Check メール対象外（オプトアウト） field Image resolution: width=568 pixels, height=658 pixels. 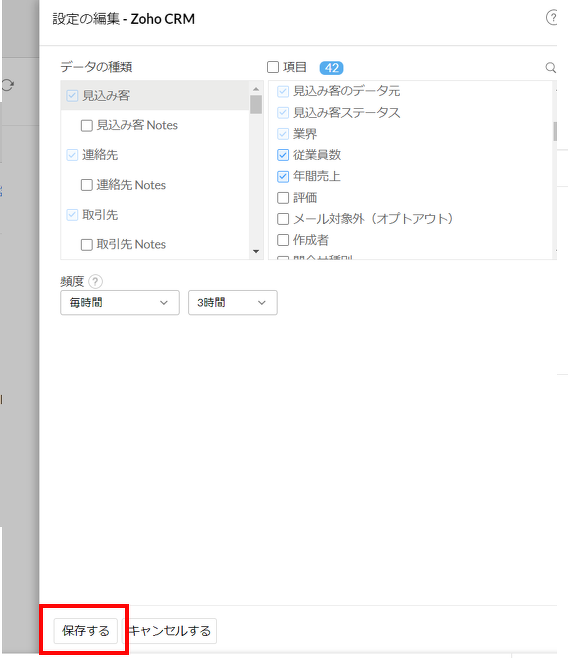[283, 219]
